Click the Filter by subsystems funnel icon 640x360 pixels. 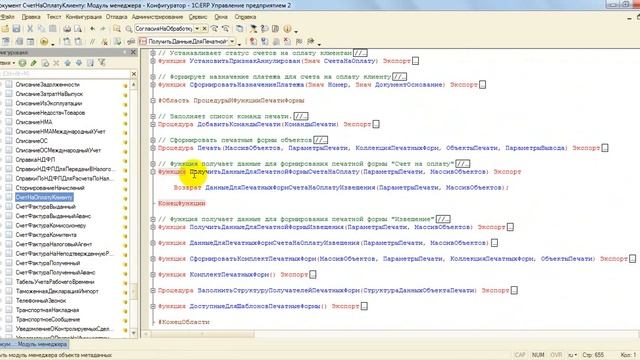click(x=102, y=63)
